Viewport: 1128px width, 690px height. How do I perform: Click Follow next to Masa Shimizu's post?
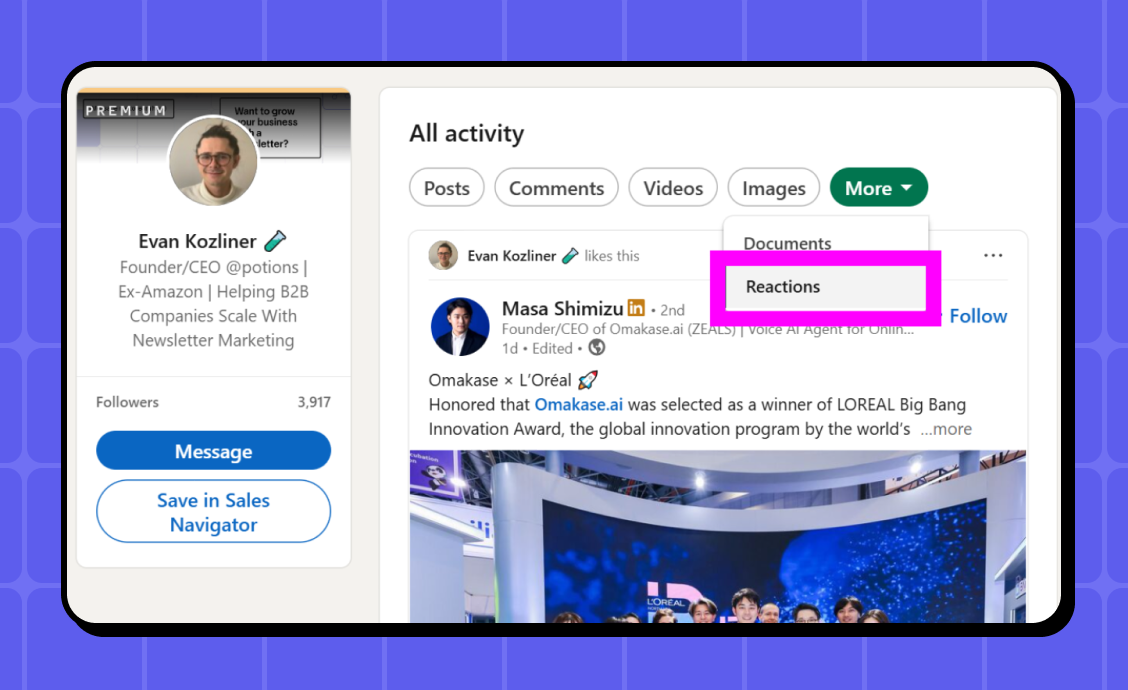[978, 316]
